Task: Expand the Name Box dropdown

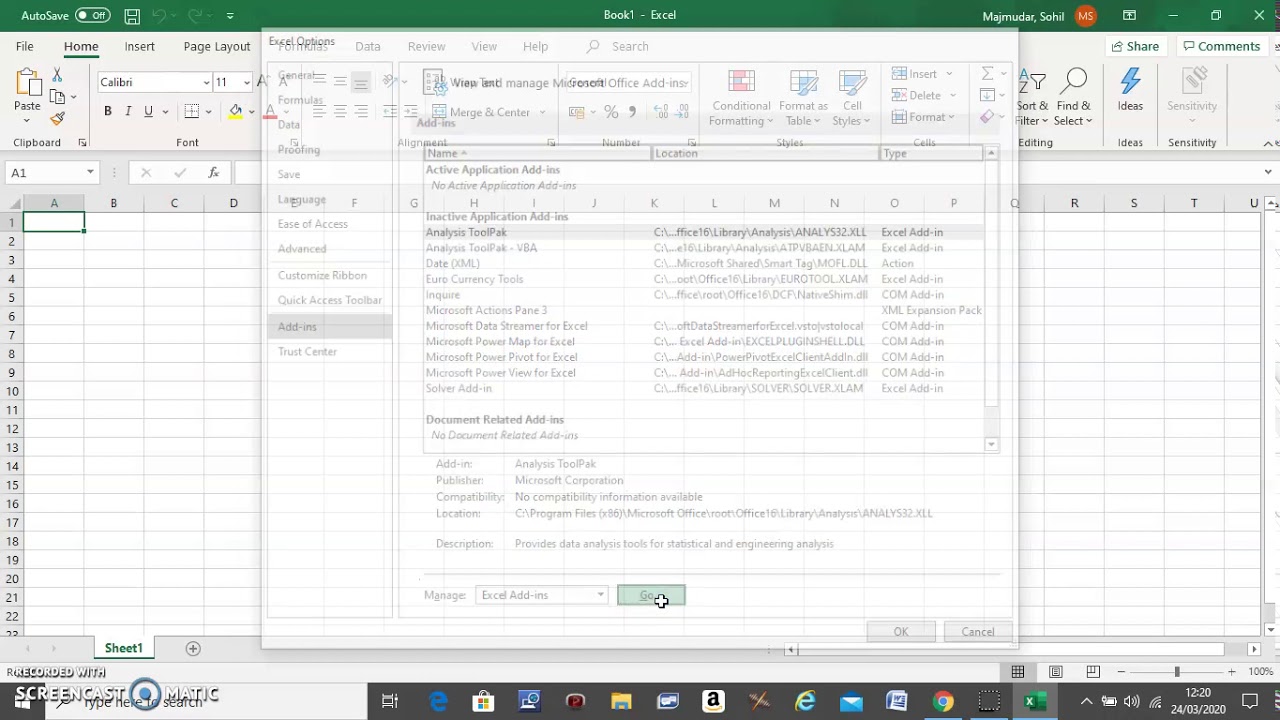Action: pos(90,173)
